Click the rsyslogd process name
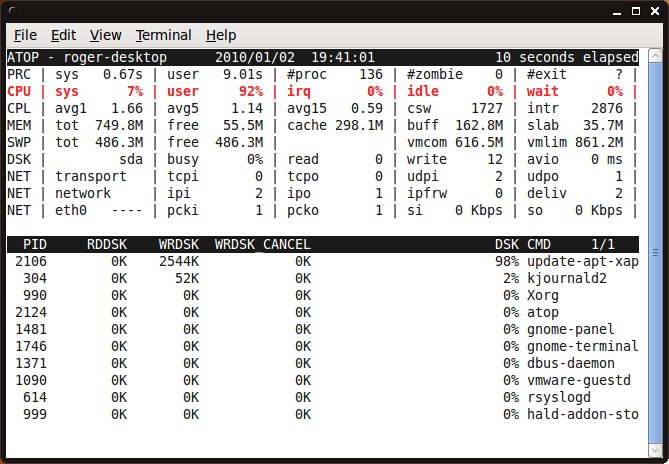The height and width of the screenshot is (464, 669). tap(561, 397)
